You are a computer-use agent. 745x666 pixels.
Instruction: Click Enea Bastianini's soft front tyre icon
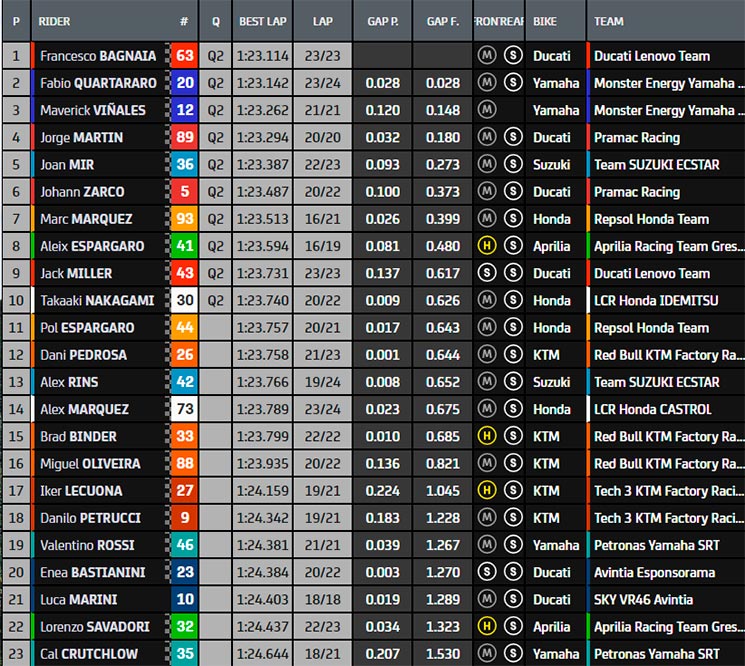(487, 572)
